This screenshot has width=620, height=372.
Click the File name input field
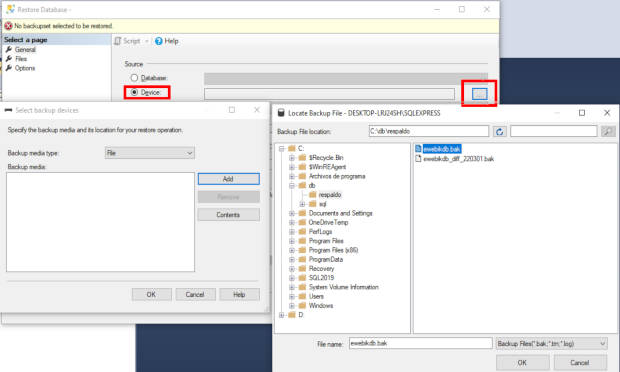420,343
